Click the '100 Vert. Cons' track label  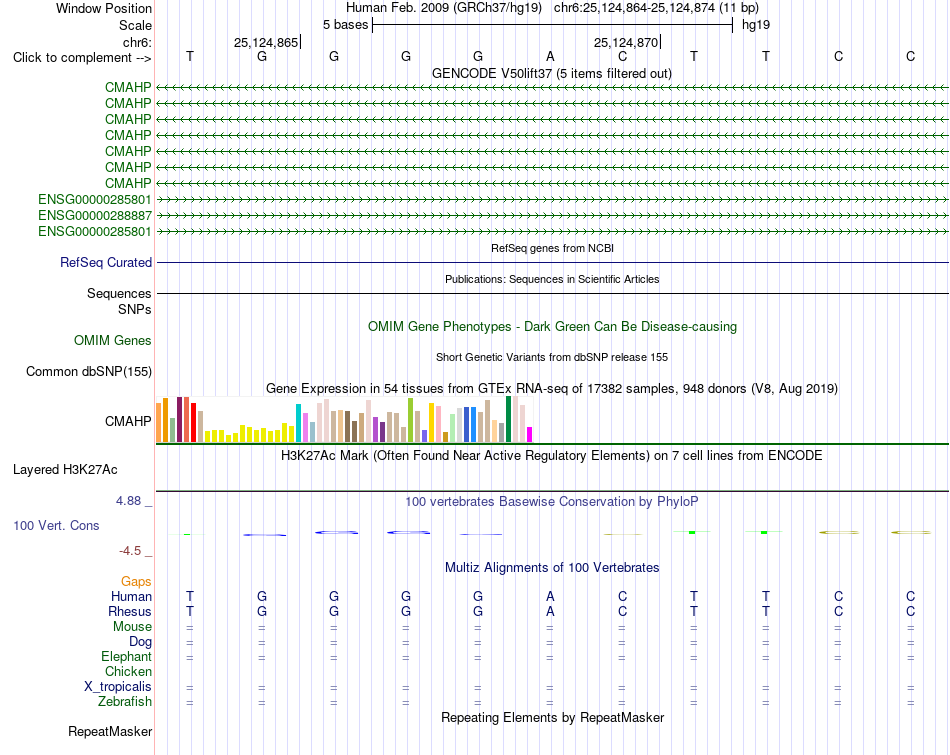tap(56, 525)
